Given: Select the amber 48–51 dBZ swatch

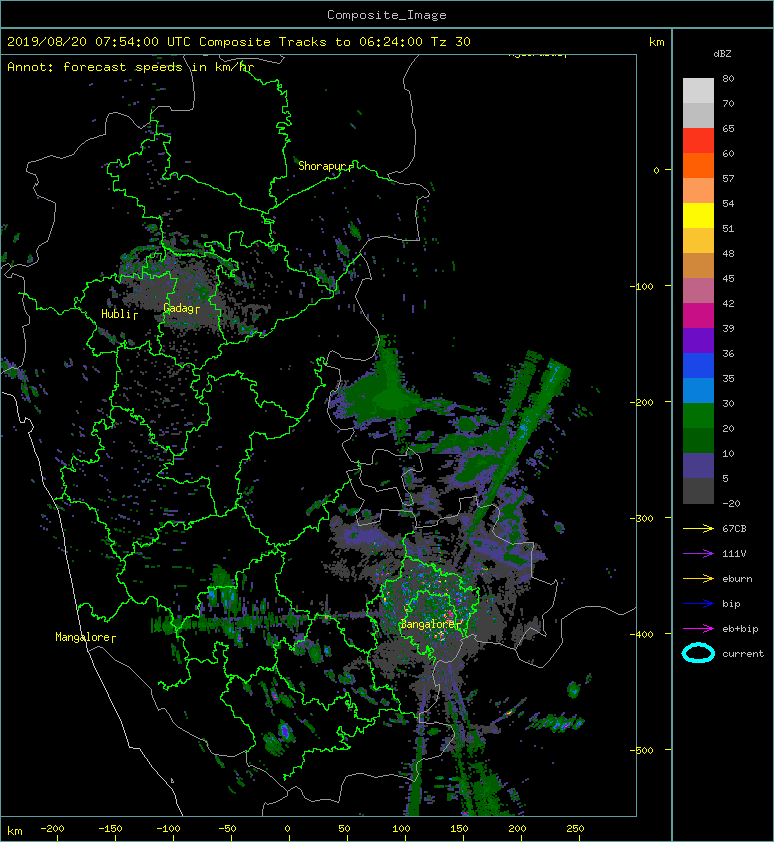Looking at the screenshot, I should (698, 241).
